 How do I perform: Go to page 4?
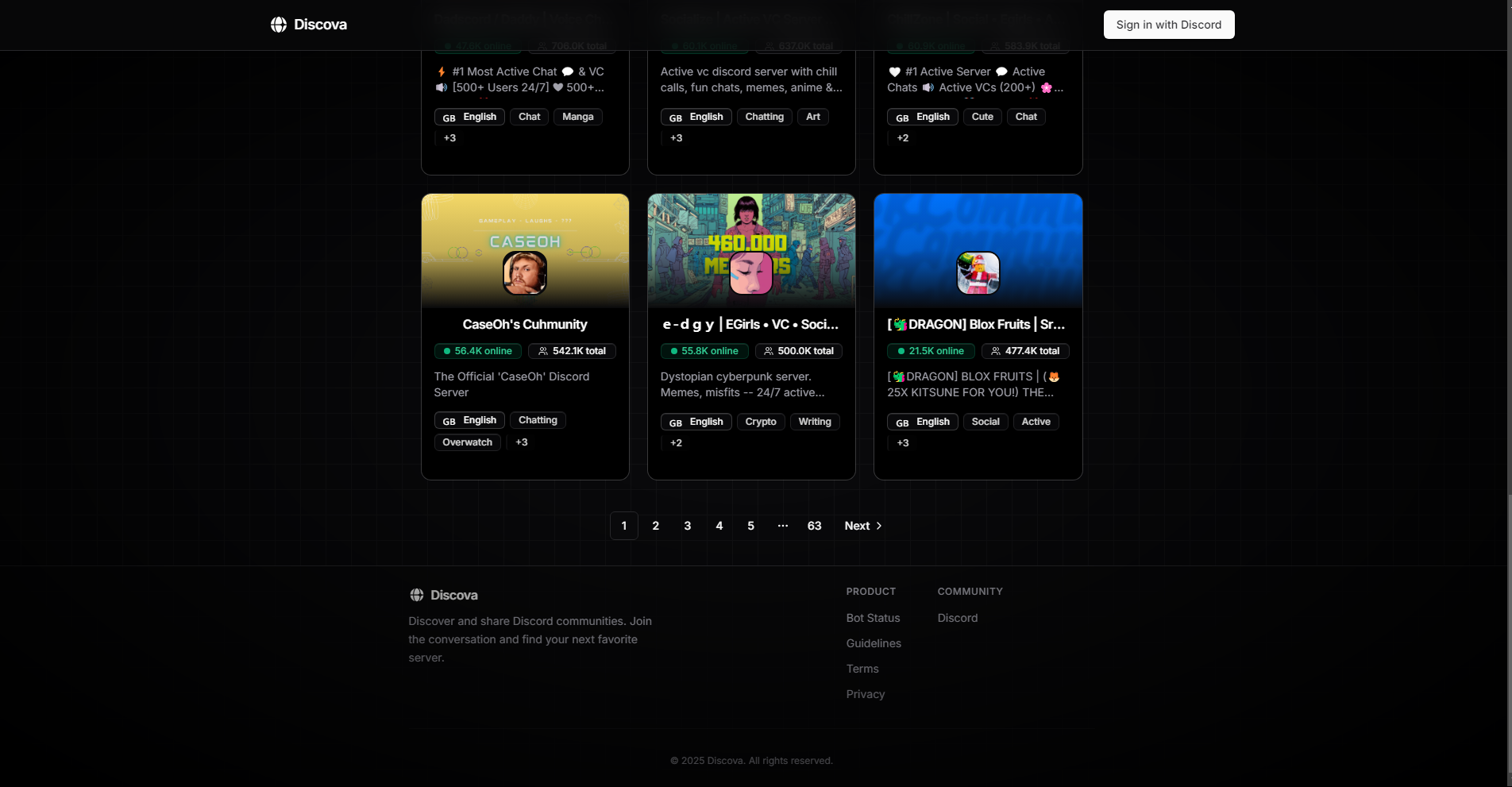[719, 526]
